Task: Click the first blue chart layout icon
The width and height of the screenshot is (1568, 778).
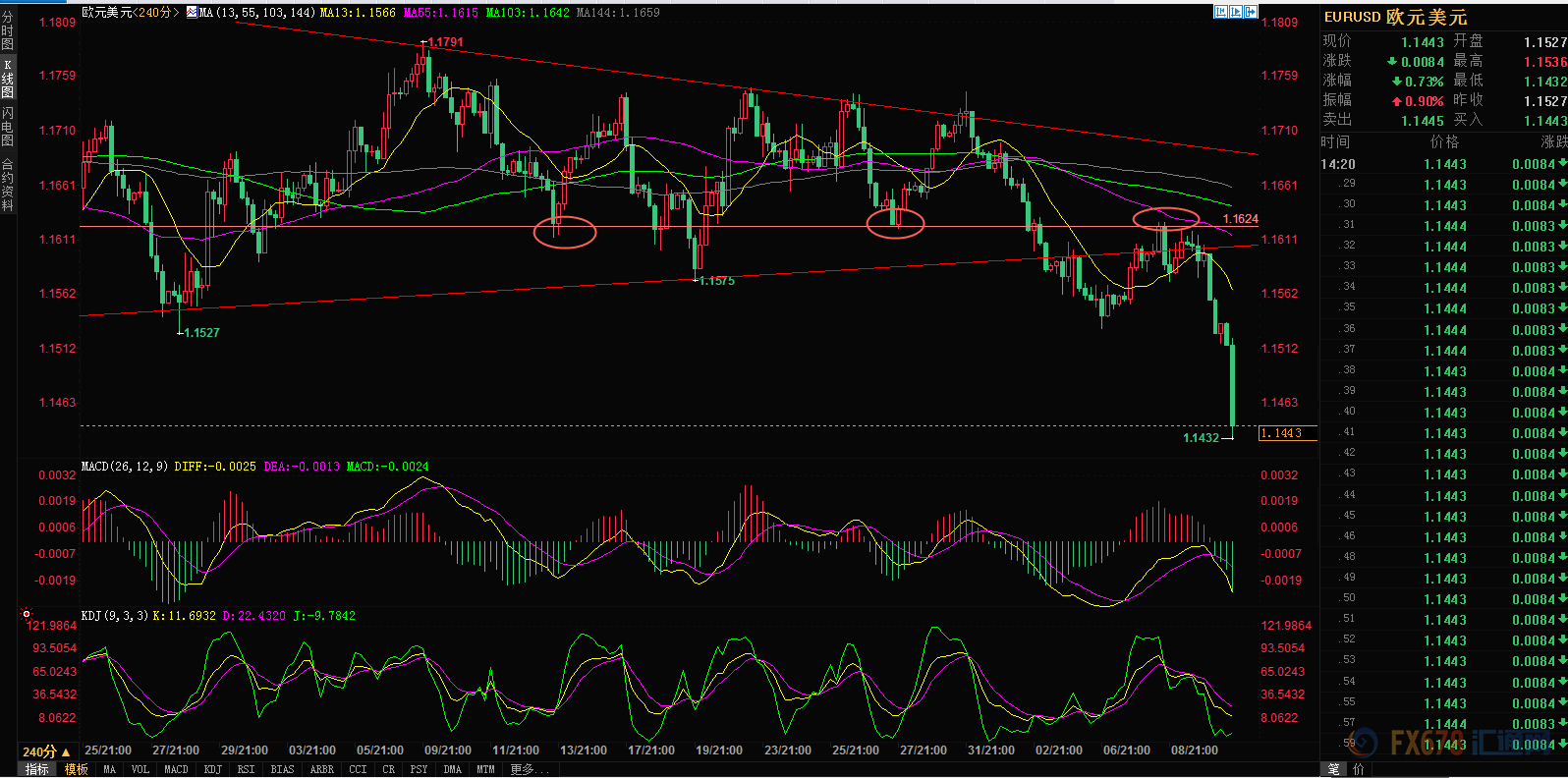Action: click(x=1220, y=12)
